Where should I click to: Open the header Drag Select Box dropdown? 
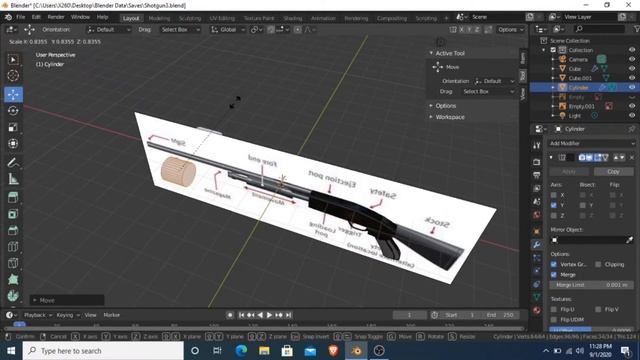180,29
